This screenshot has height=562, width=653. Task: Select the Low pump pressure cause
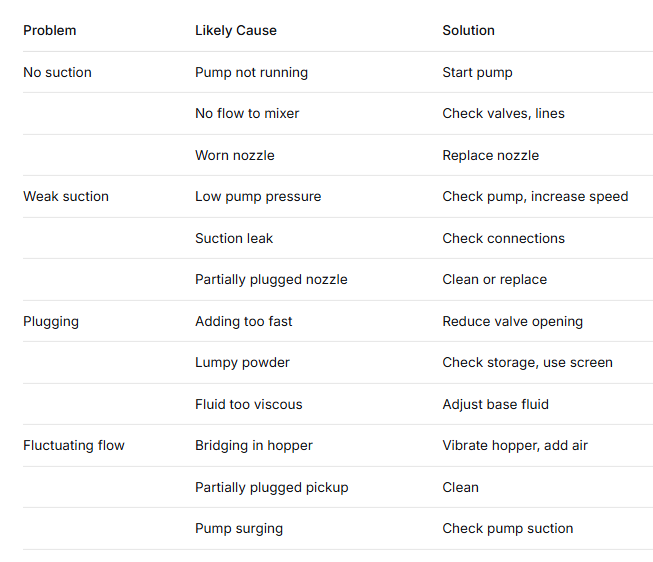(258, 196)
